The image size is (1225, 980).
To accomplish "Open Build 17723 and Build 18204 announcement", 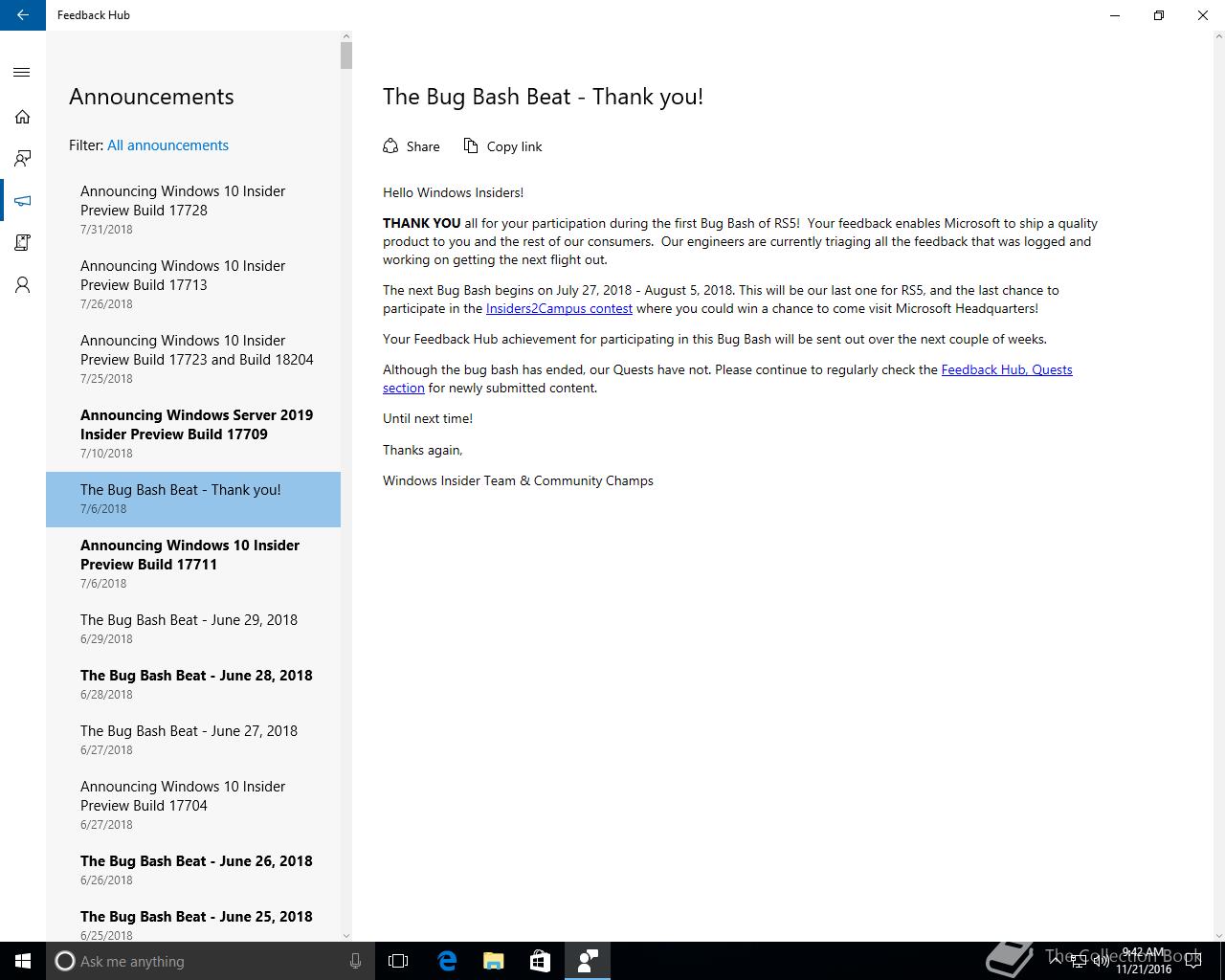I will pyautogui.click(x=193, y=360).
